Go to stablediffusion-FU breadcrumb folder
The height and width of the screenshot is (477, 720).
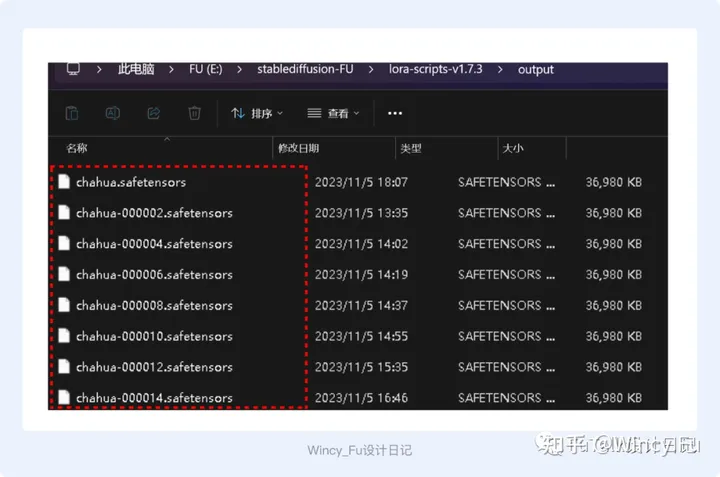click(x=305, y=69)
